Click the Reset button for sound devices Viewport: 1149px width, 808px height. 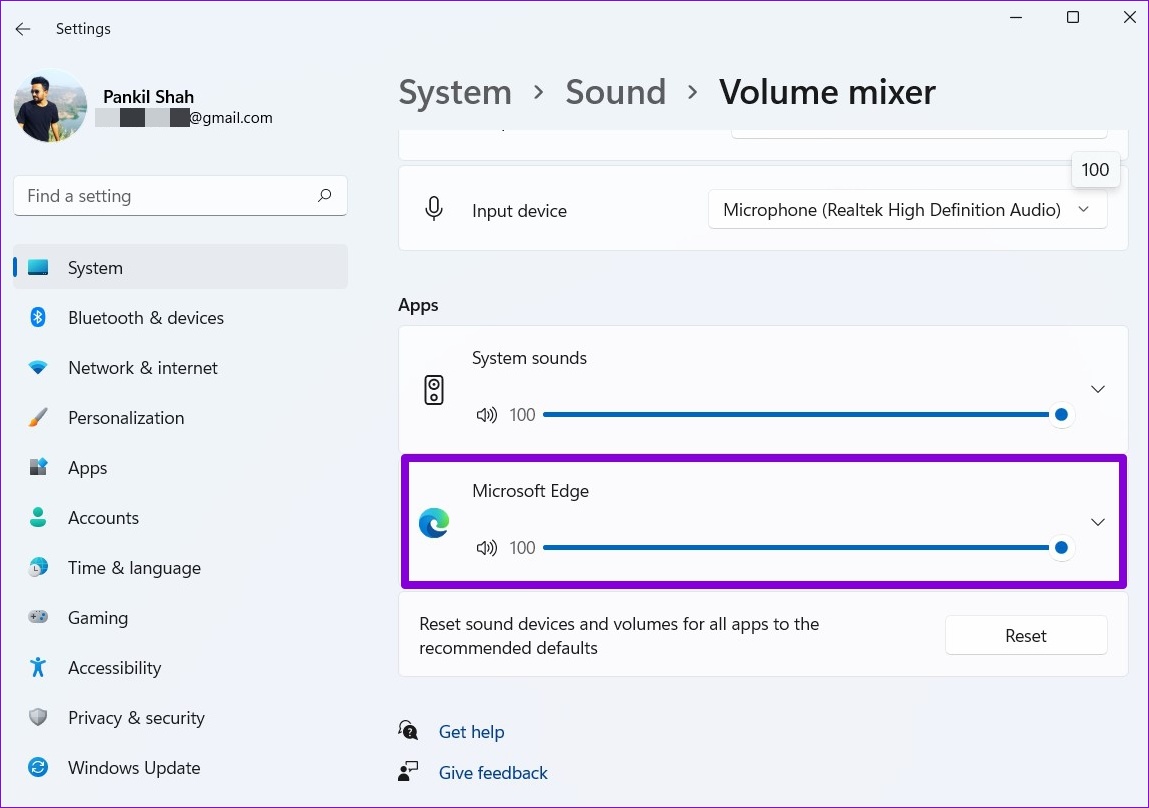pyautogui.click(x=1025, y=634)
